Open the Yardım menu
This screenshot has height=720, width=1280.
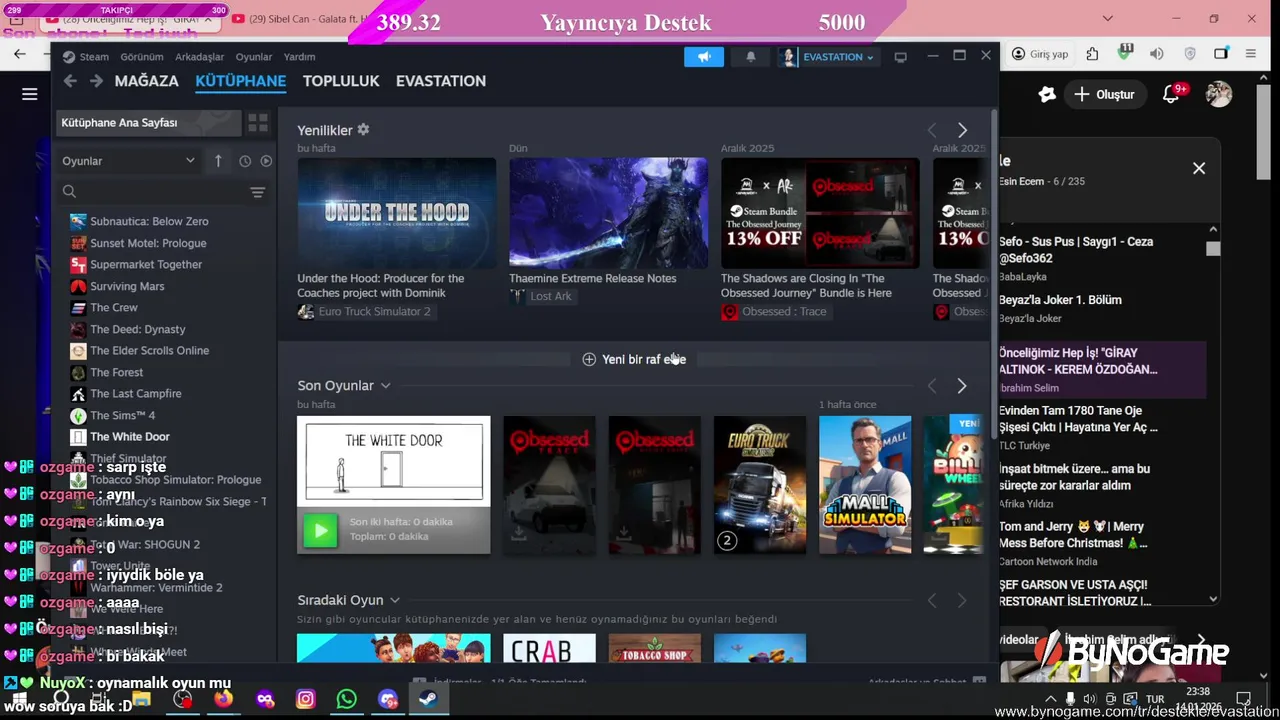pos(300,57)
